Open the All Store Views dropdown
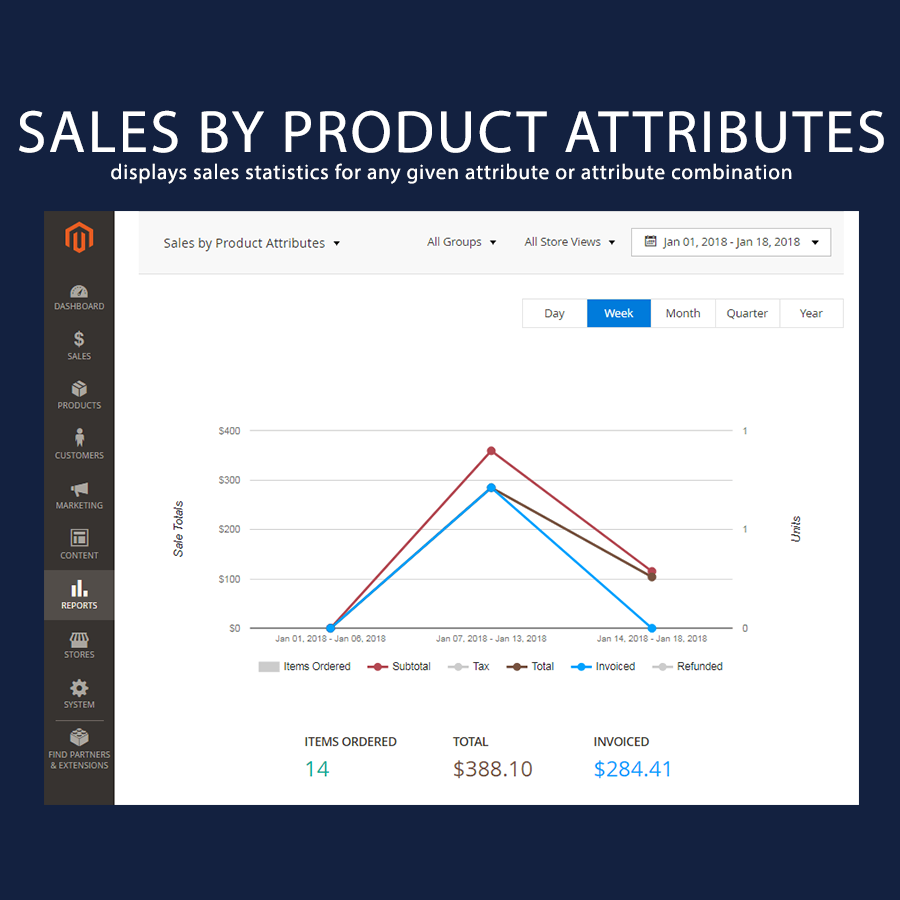Screen dimensions: 900x900 point(569,242)
